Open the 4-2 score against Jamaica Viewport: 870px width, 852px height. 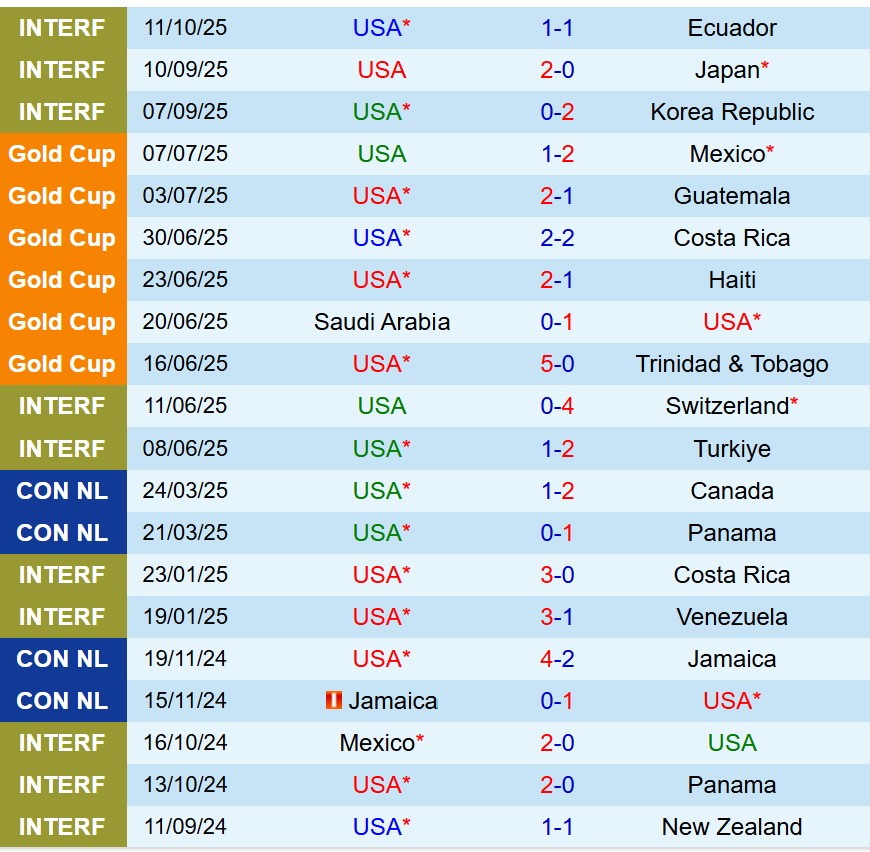(x=557, y=659)
